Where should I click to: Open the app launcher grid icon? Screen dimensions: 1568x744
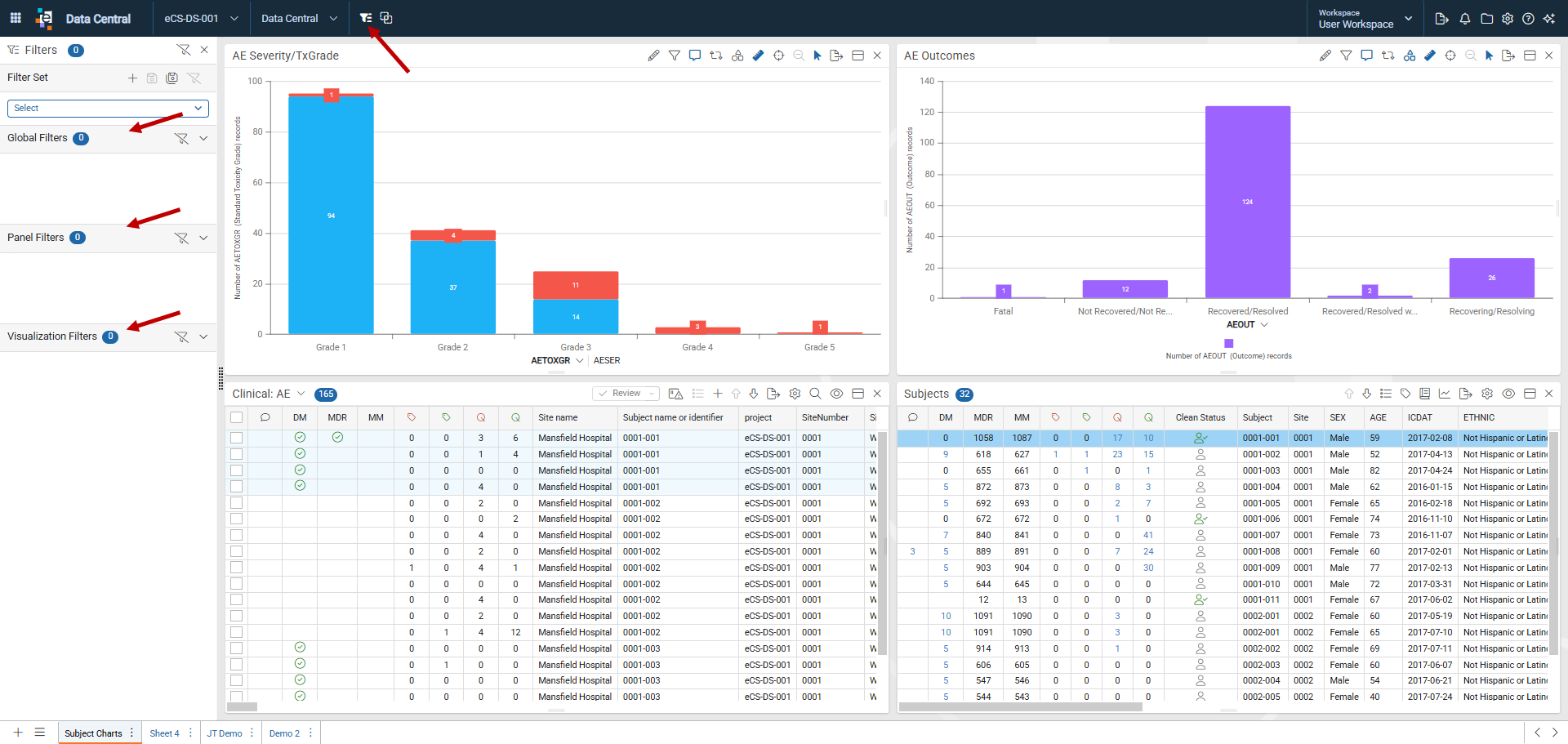[16, 18]
